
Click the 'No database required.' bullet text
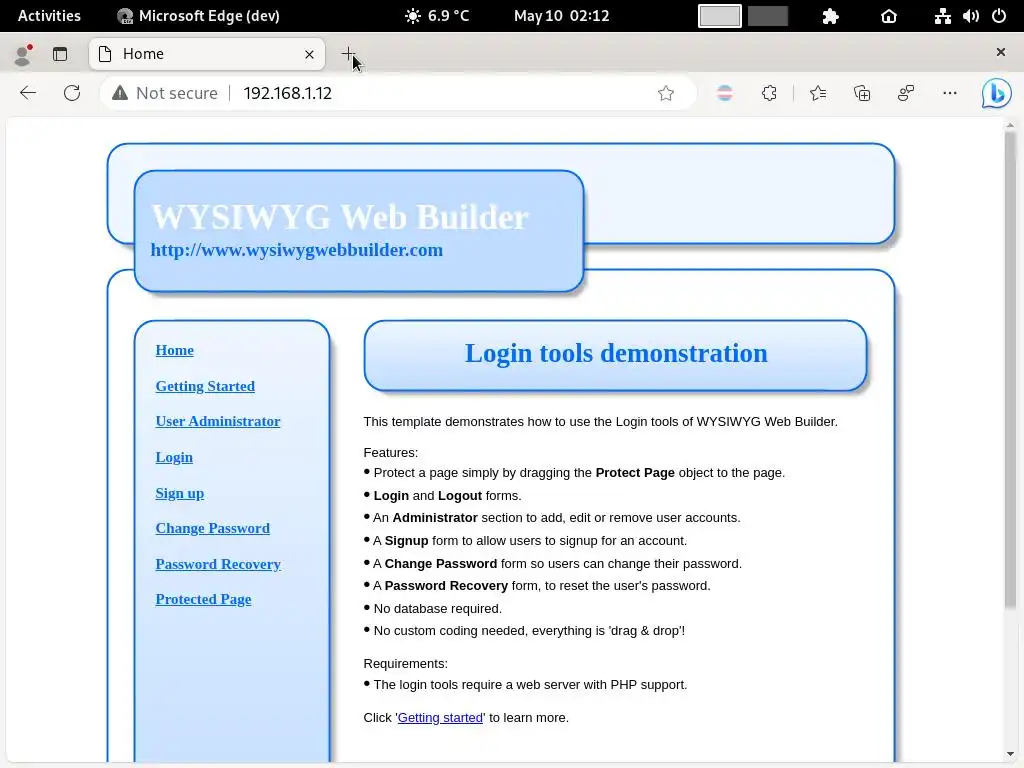pos(438,609)
